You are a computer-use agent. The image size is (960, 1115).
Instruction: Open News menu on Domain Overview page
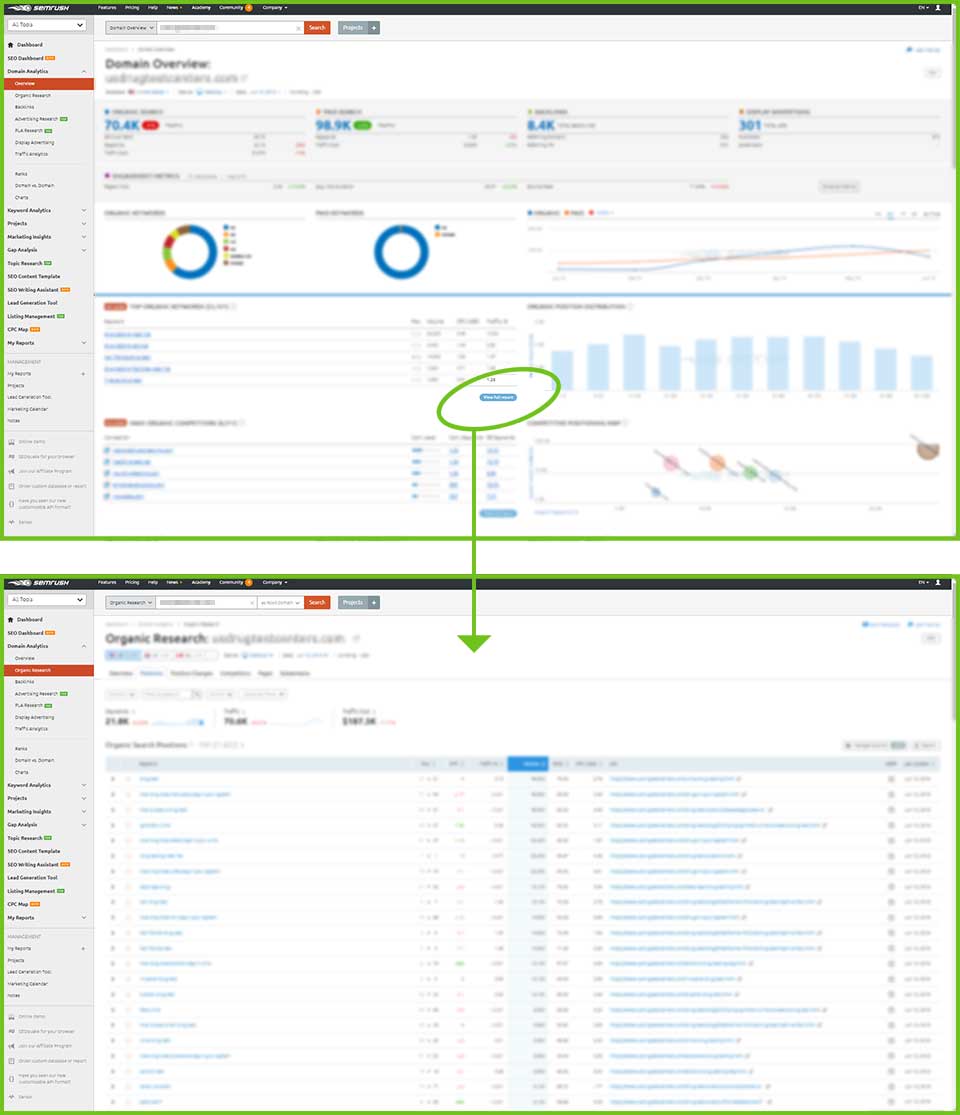click(174, 8)
